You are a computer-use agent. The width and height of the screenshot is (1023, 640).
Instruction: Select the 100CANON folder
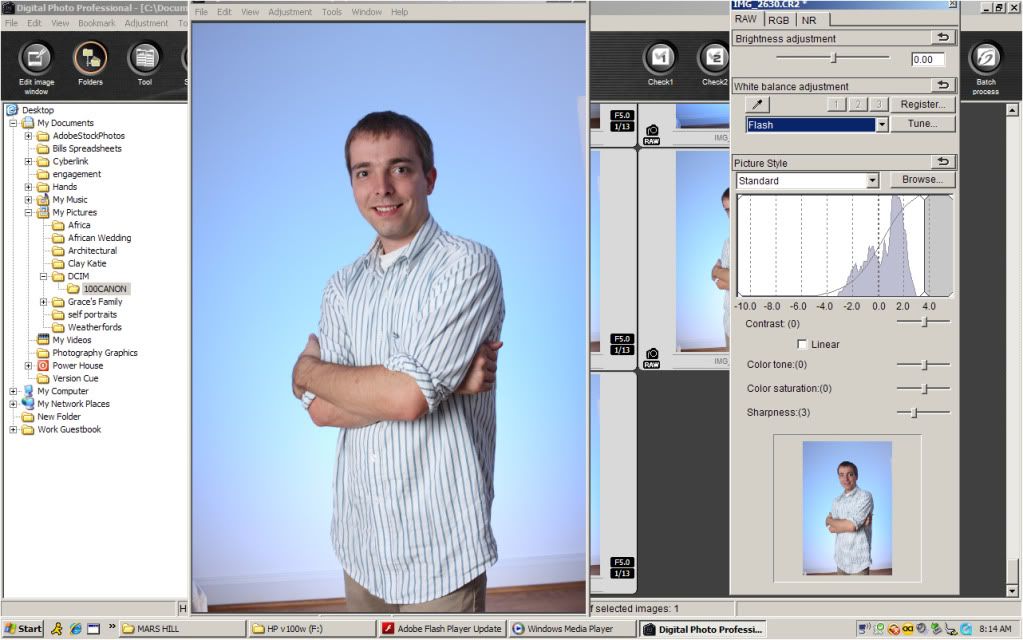point(104,288)
